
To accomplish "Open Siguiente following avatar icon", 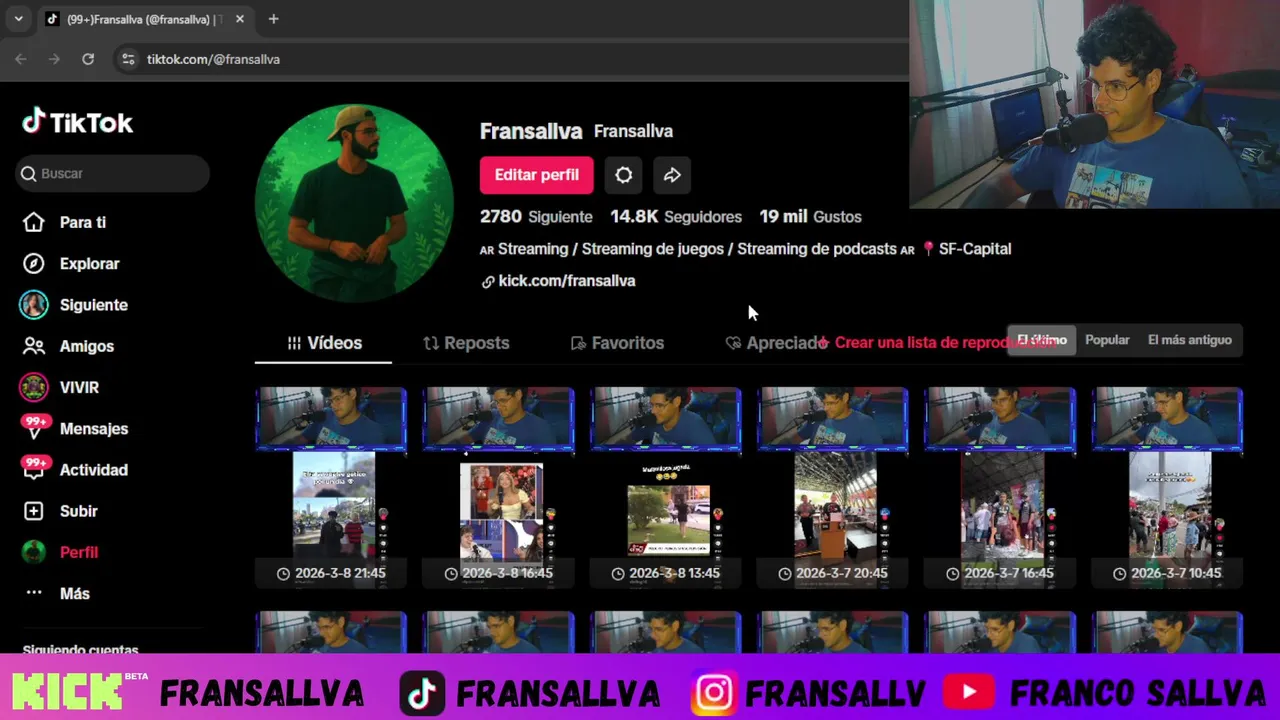I will tap(34, 305).
